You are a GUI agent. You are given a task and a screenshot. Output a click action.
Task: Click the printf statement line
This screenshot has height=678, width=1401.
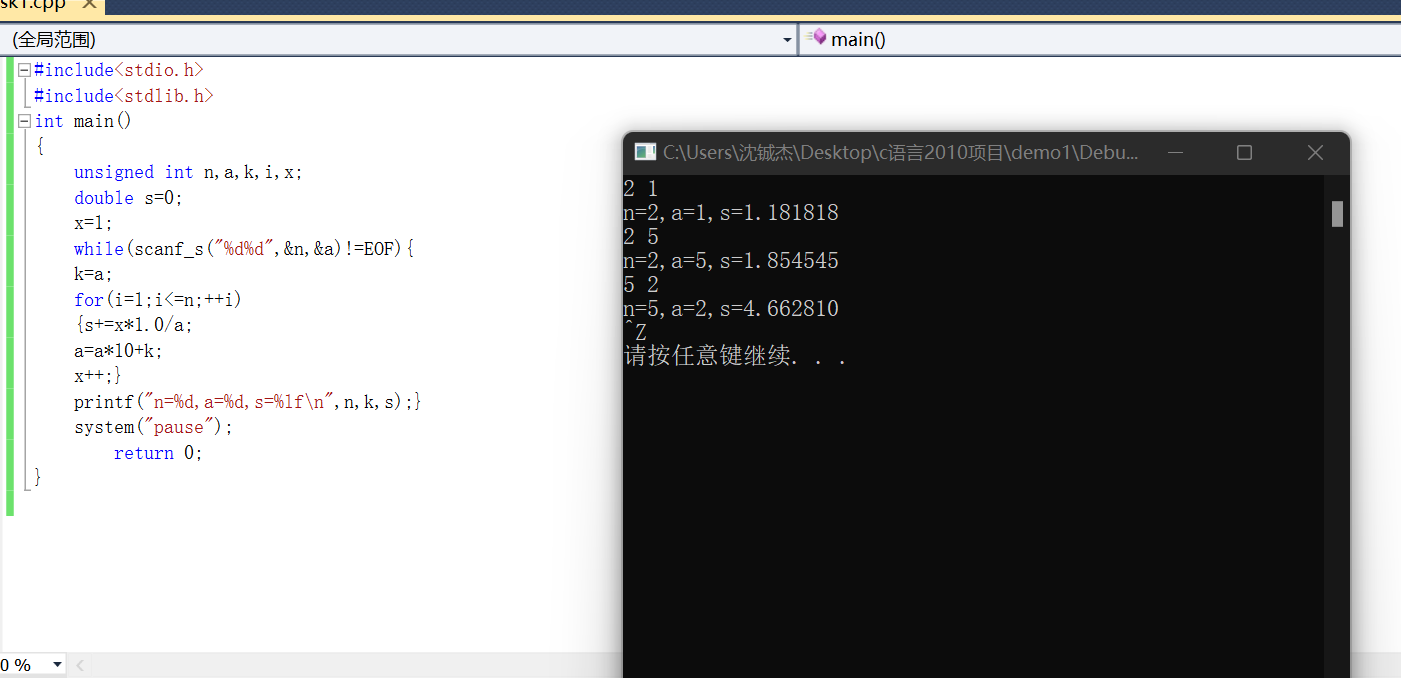pos(248,402)
